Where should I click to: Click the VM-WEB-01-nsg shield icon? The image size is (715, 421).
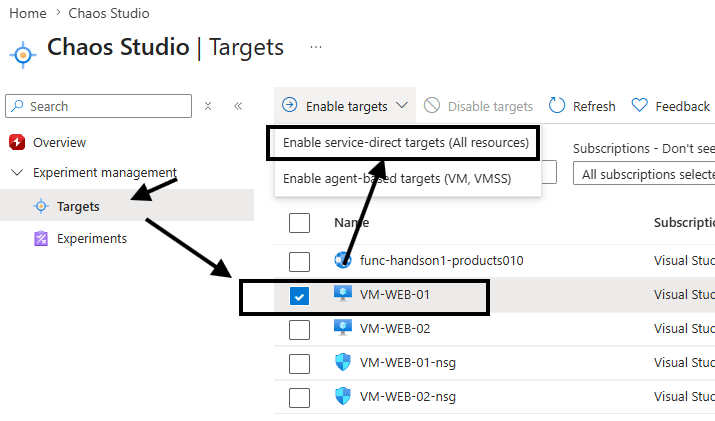coord(343,363)
